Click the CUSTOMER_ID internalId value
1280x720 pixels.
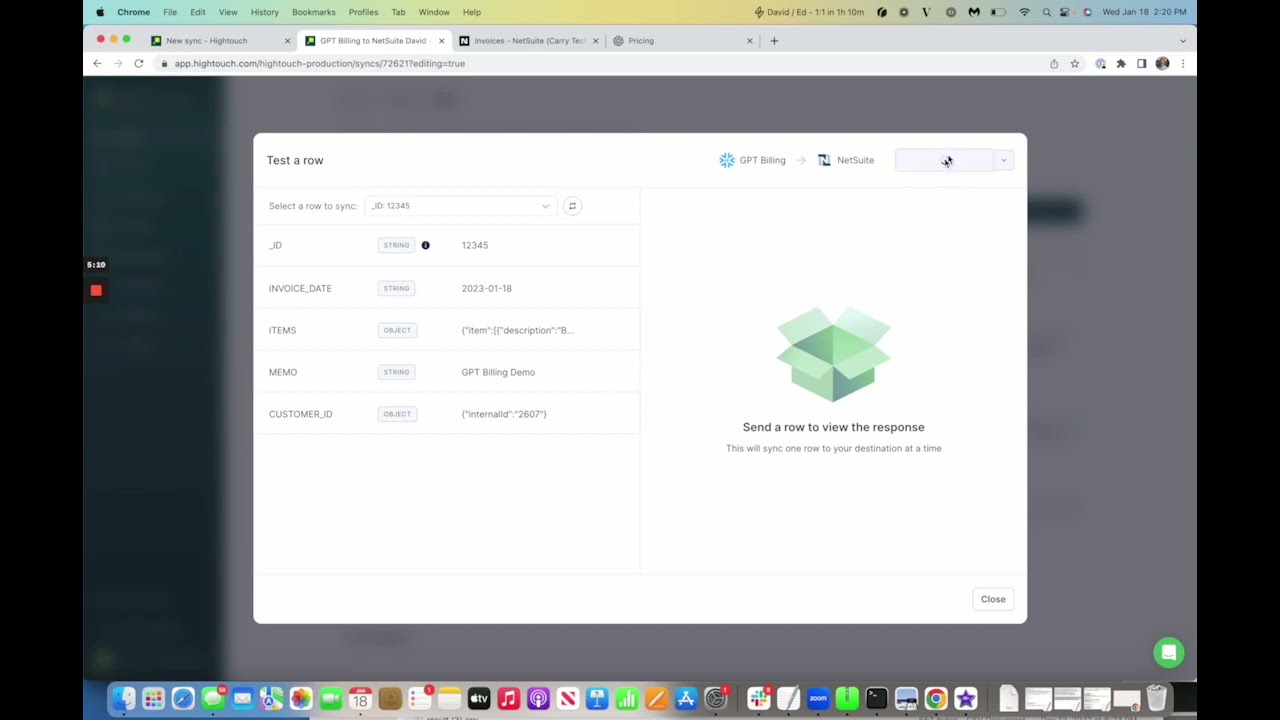[504, 414]
